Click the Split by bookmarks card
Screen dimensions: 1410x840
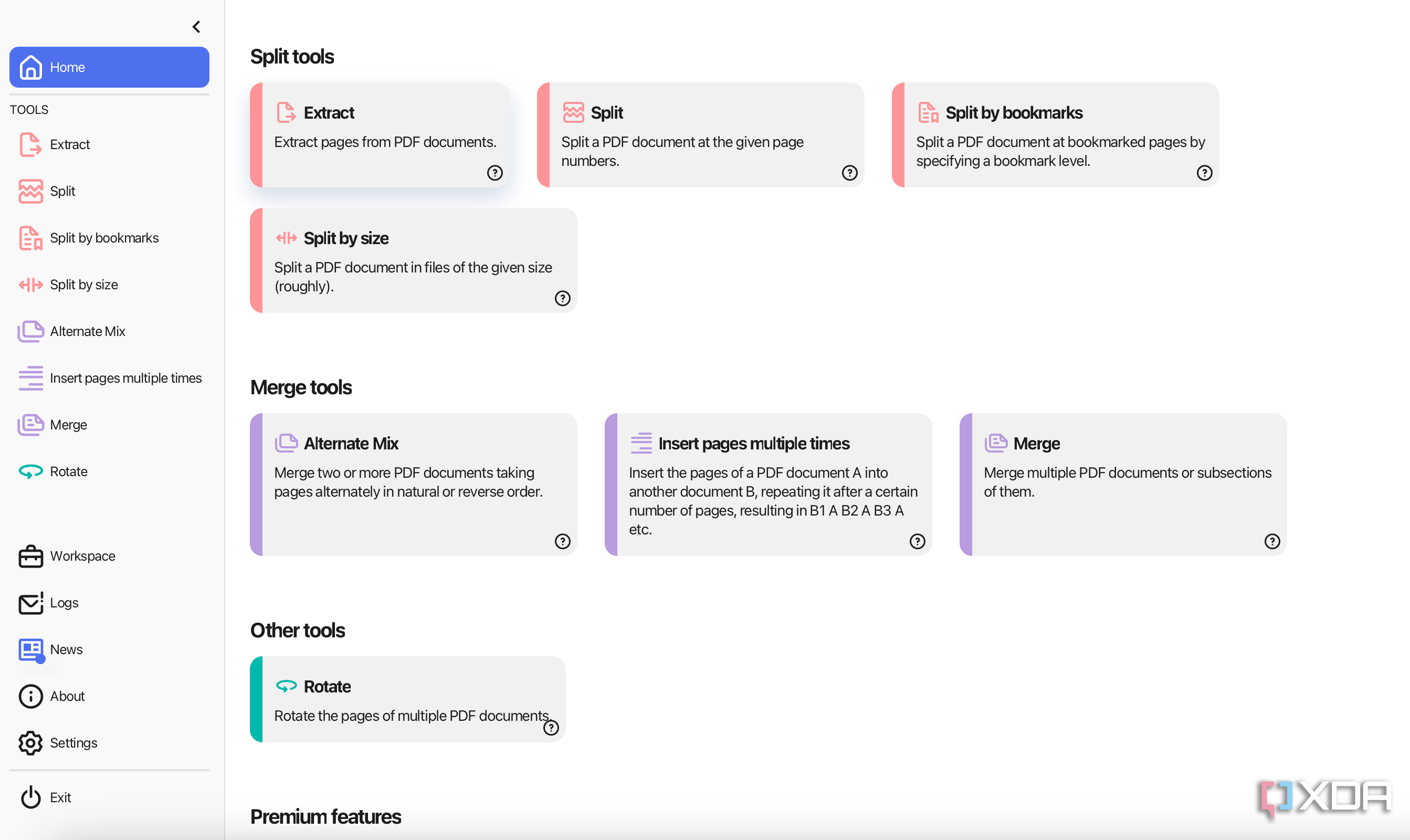[x=1056, y=135]
